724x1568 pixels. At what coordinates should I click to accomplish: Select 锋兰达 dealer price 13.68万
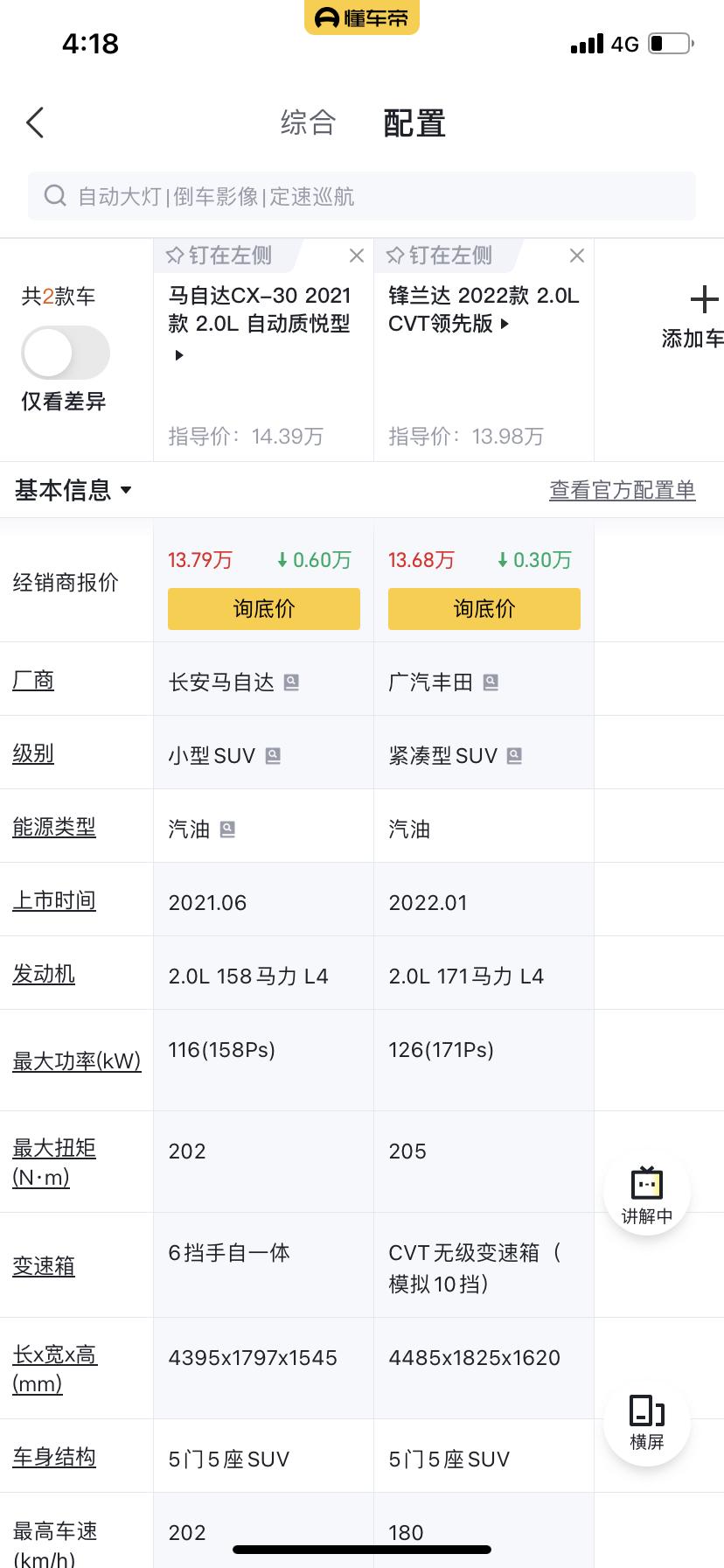[x=421, y=560]
